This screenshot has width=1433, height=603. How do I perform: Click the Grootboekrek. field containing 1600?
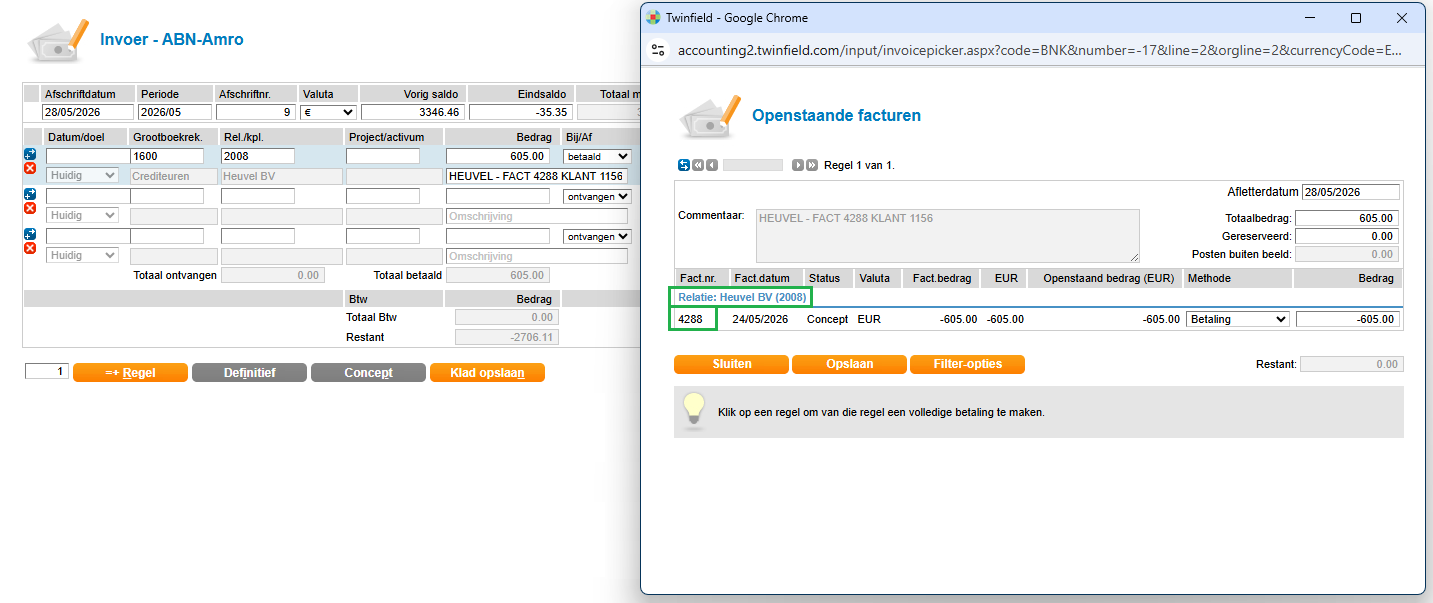[x=167, y=156]
